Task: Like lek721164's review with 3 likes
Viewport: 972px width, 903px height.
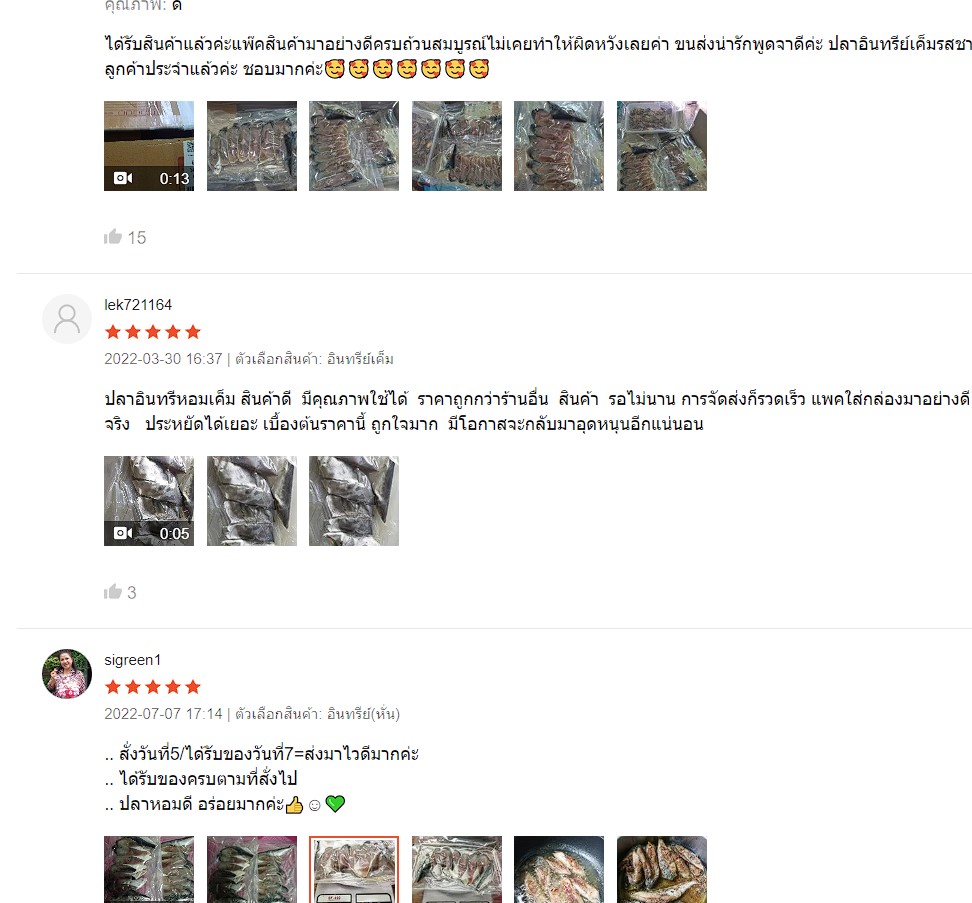Action: (x=113, y=592)
